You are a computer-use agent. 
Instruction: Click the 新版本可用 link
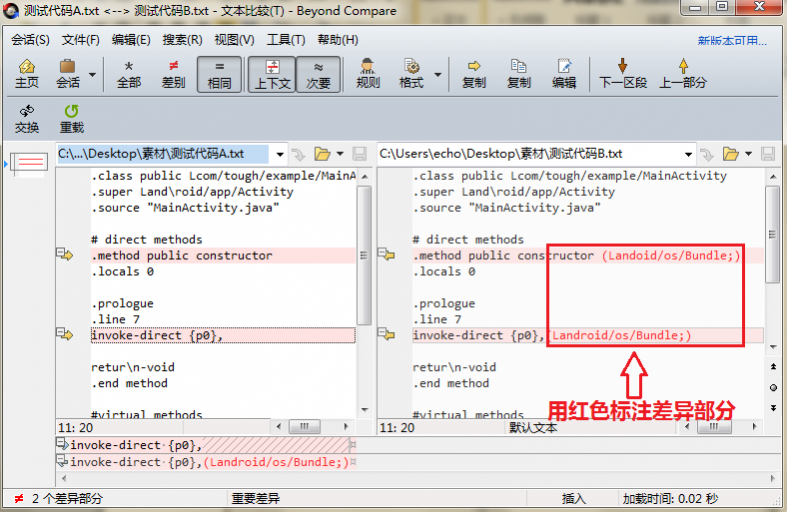(732, 41)
